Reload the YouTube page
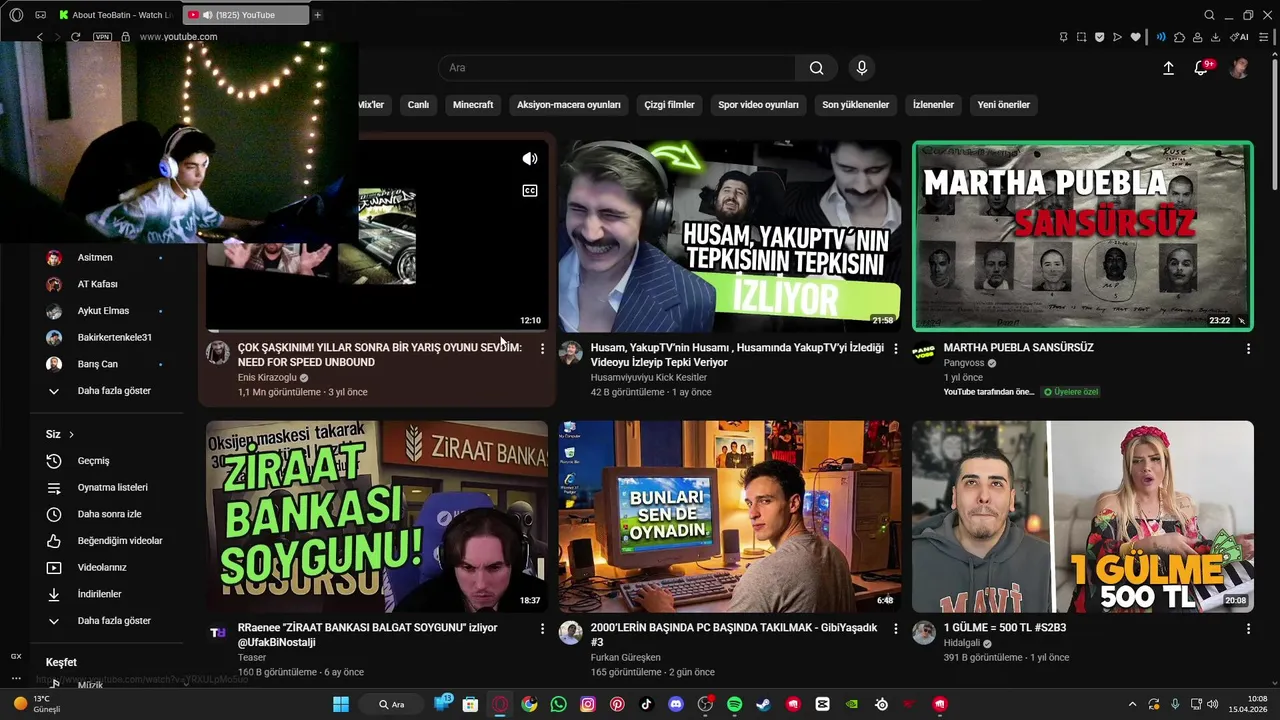 pyautogui.click(x=75, y=37)
